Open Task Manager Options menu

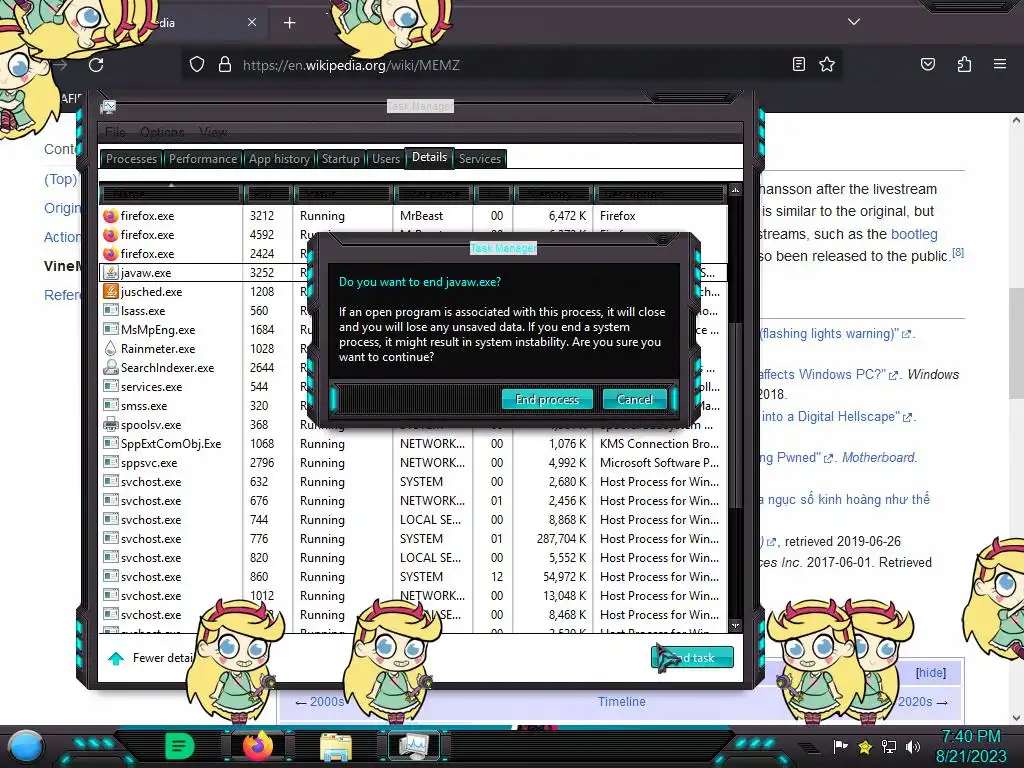pos(162,132)
